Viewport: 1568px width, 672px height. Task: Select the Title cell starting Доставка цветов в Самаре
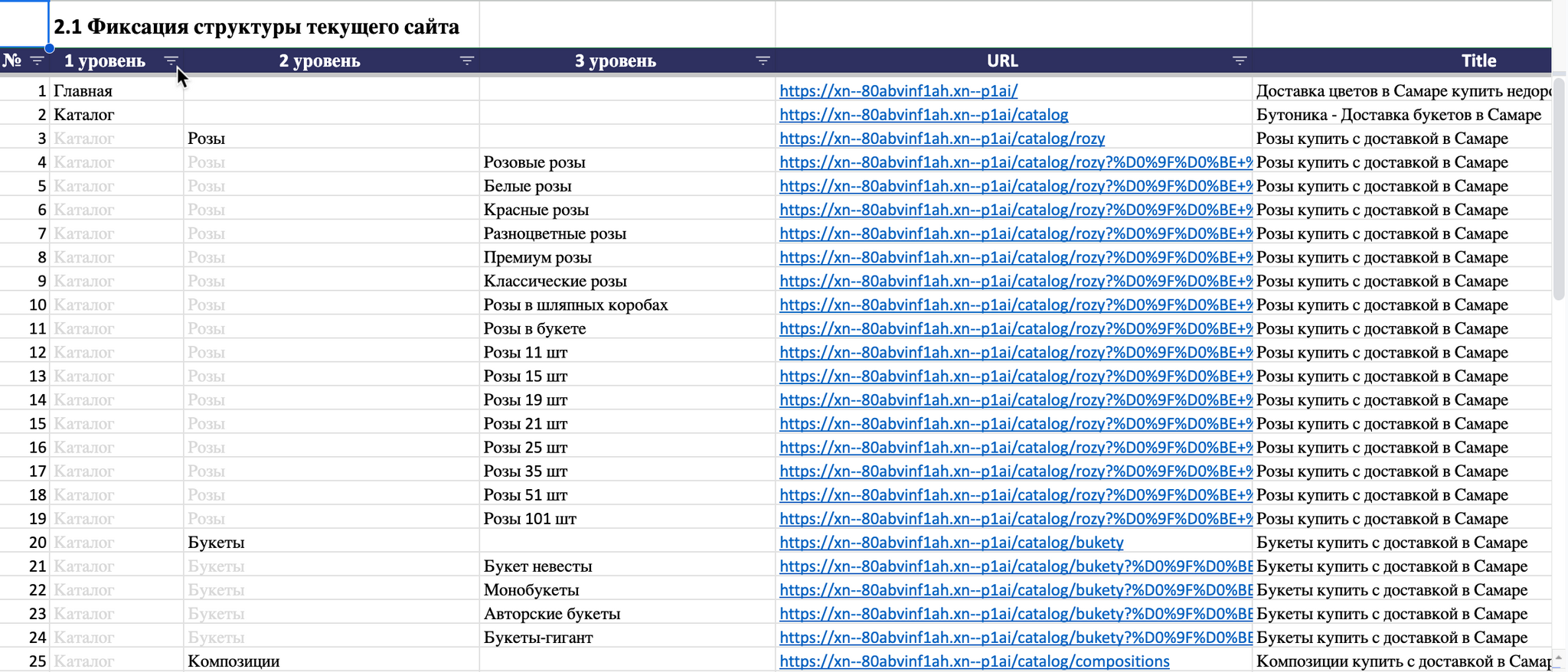[1403, 91]
